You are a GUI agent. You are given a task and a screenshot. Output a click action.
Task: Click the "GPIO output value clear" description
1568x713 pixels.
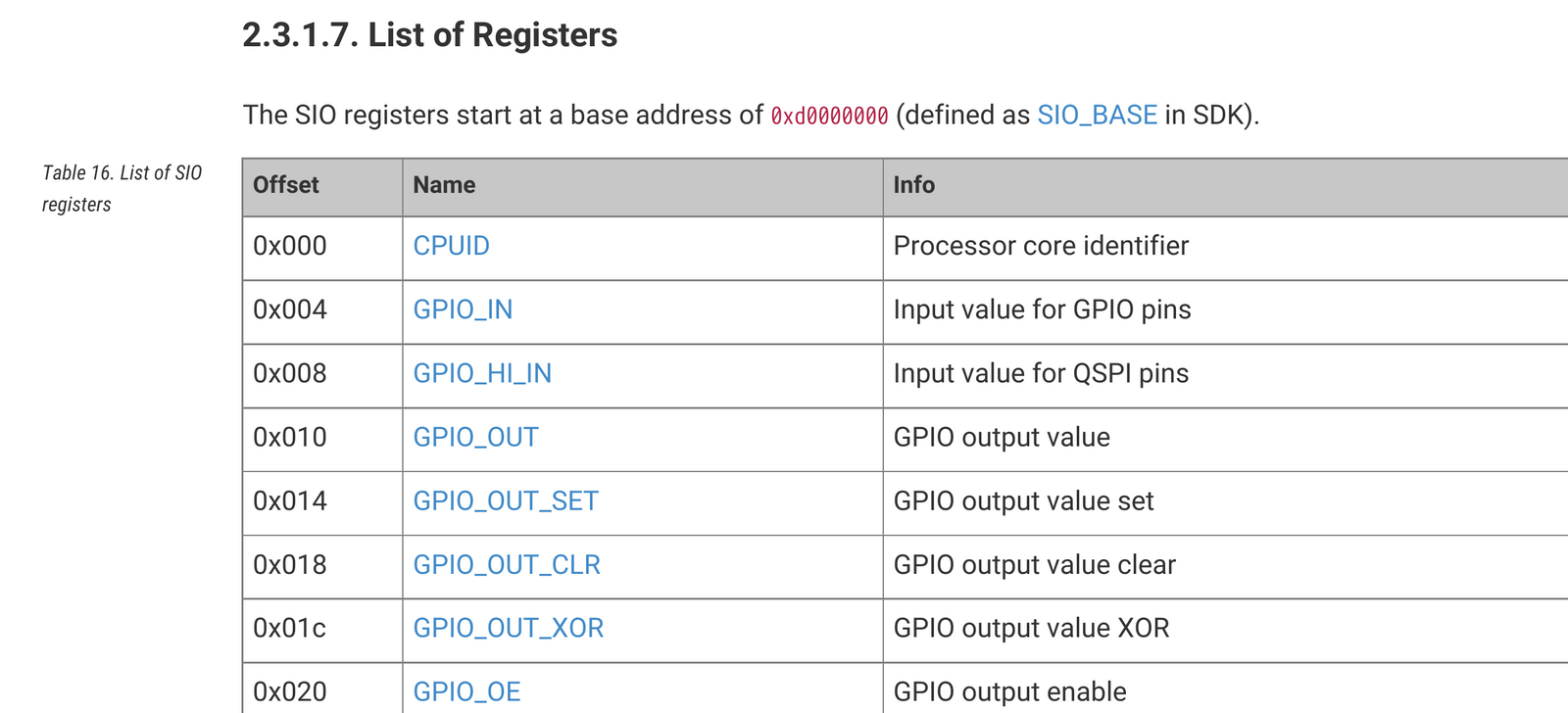tap(1034, 564)
